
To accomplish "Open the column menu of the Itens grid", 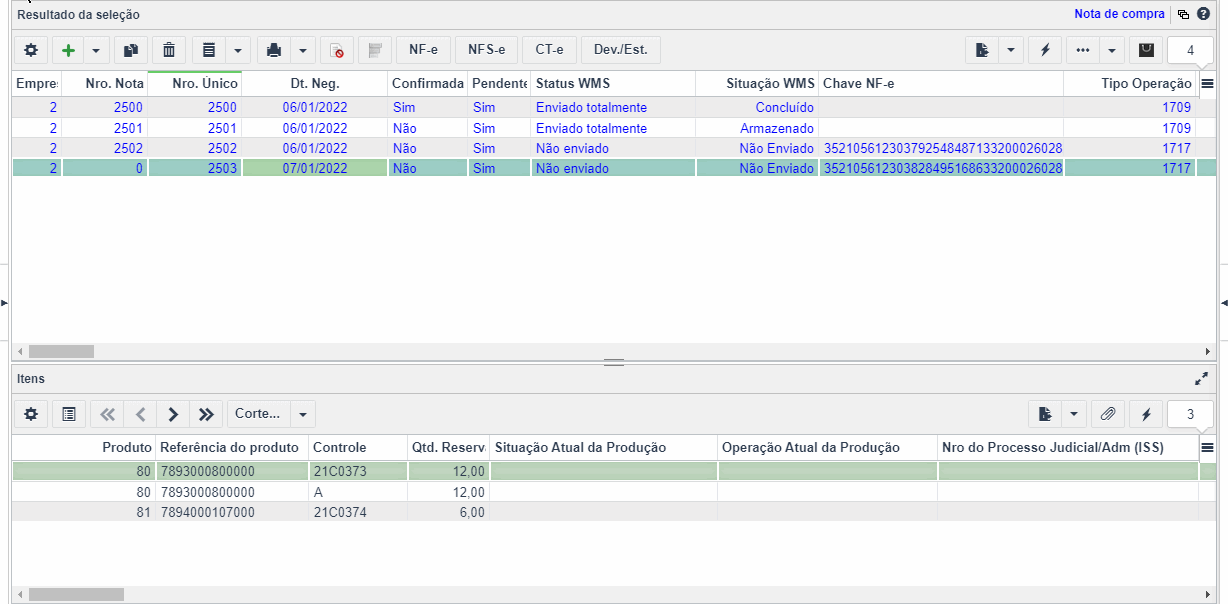I will (x=1207, y=447).
